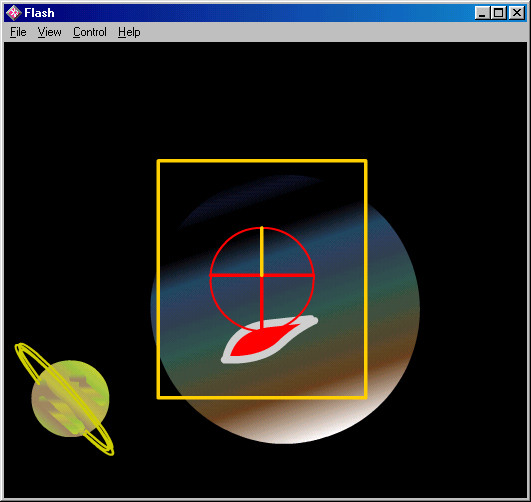This screenshot has width=531, height=502.
Task: Open the Control menu
Action: click(90, 32)
